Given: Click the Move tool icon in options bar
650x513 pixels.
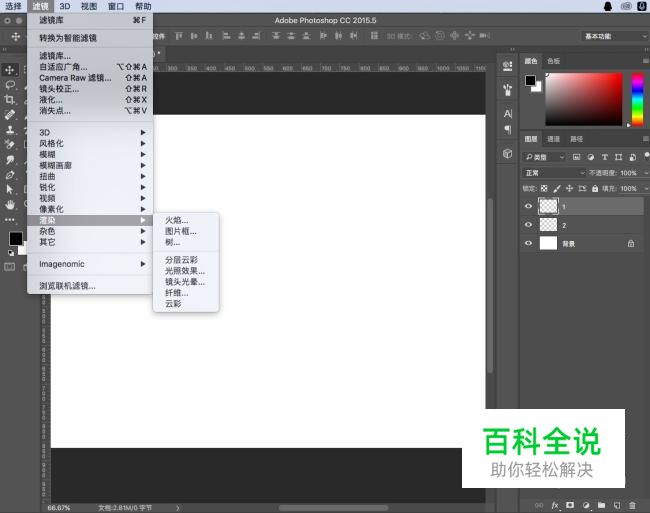Looking at the screenshot, I should point(16,36).
